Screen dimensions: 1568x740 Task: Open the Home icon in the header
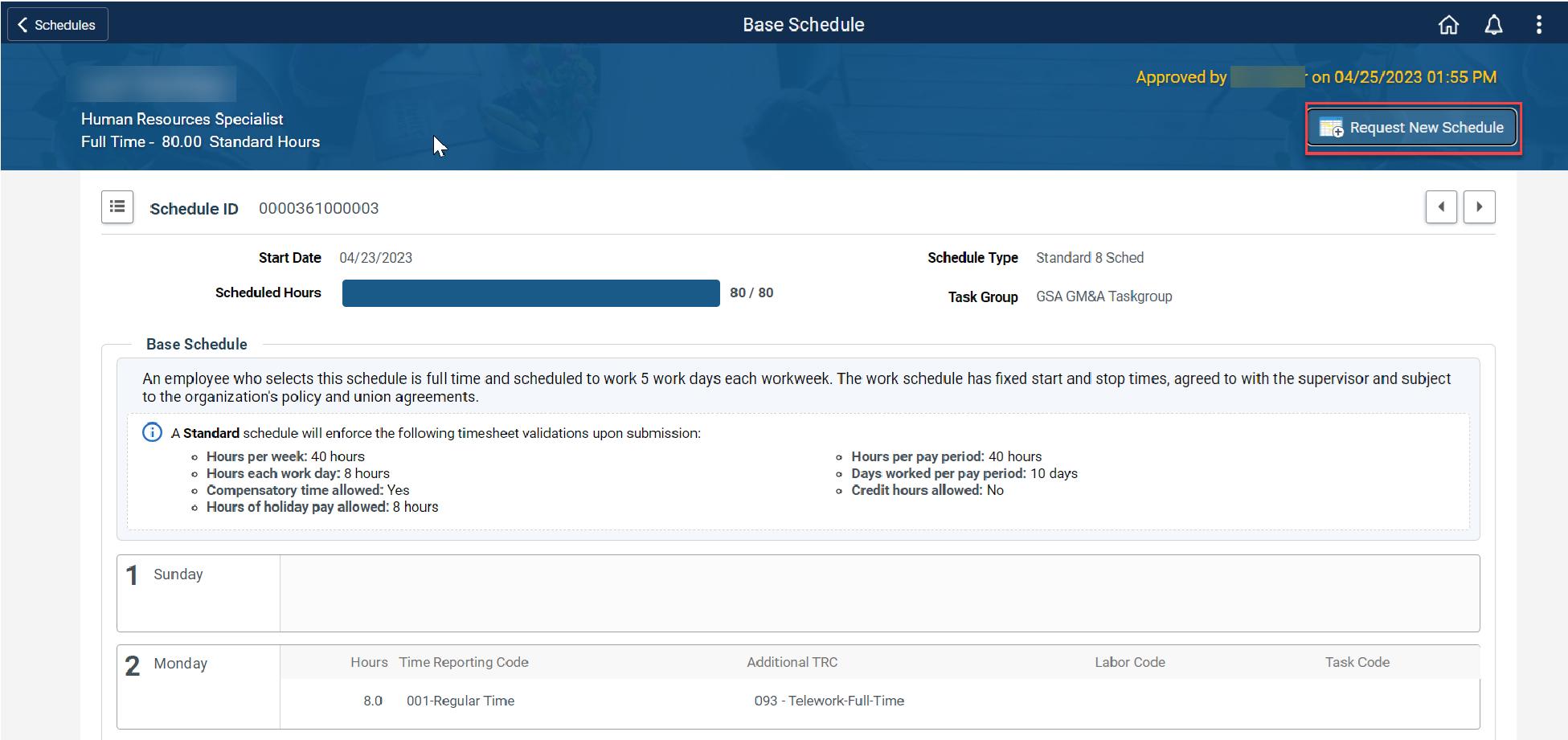pyautogui.click(x=1448, y=24)
